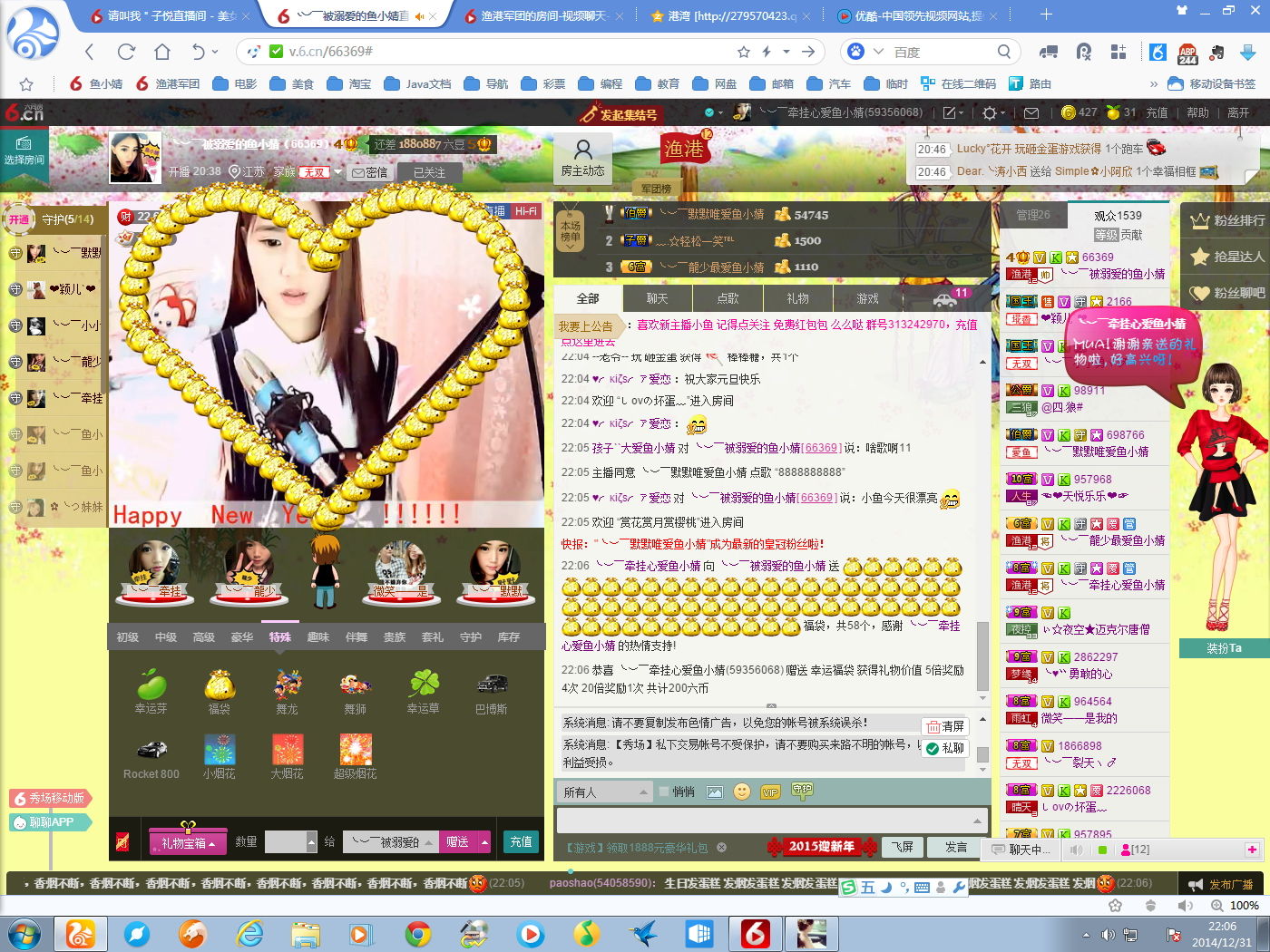Click the VIP emoticon icon in chat toolbar
This screenshot has width=1270, height=952.
(x=770, y=792)
